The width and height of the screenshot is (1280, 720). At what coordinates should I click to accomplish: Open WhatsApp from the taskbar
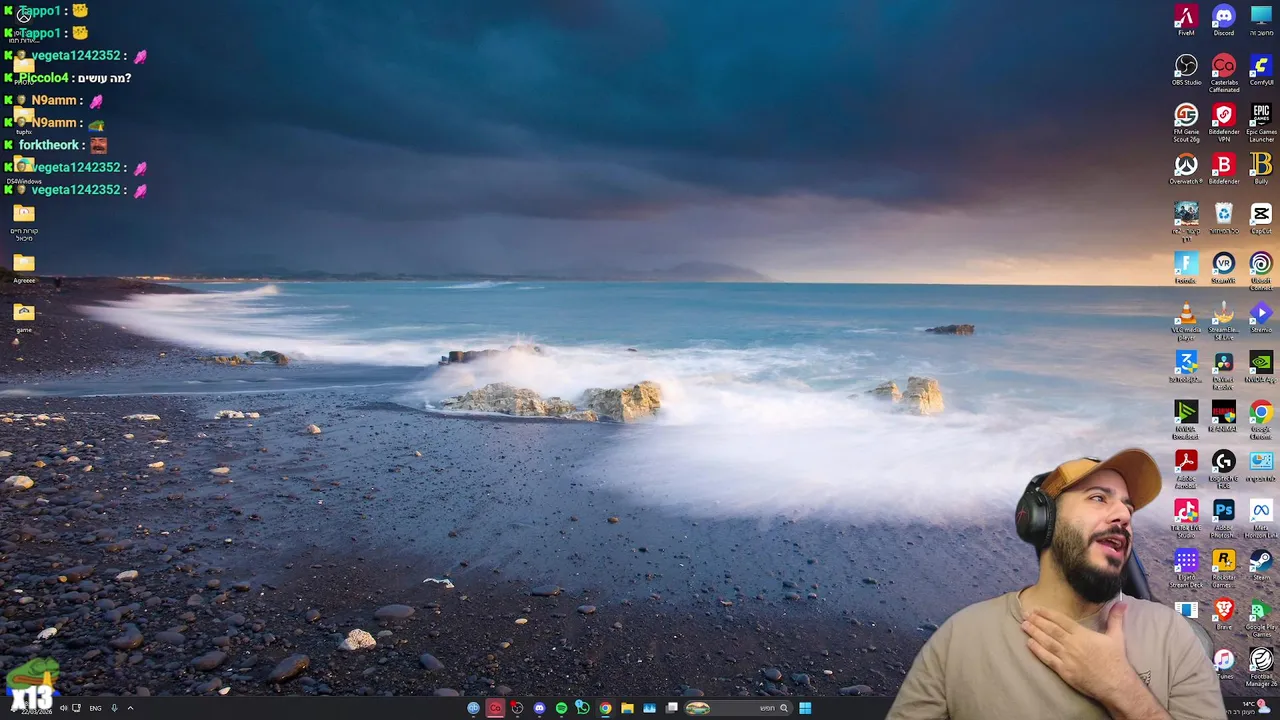pyautogui.click(x=582, y=708)
